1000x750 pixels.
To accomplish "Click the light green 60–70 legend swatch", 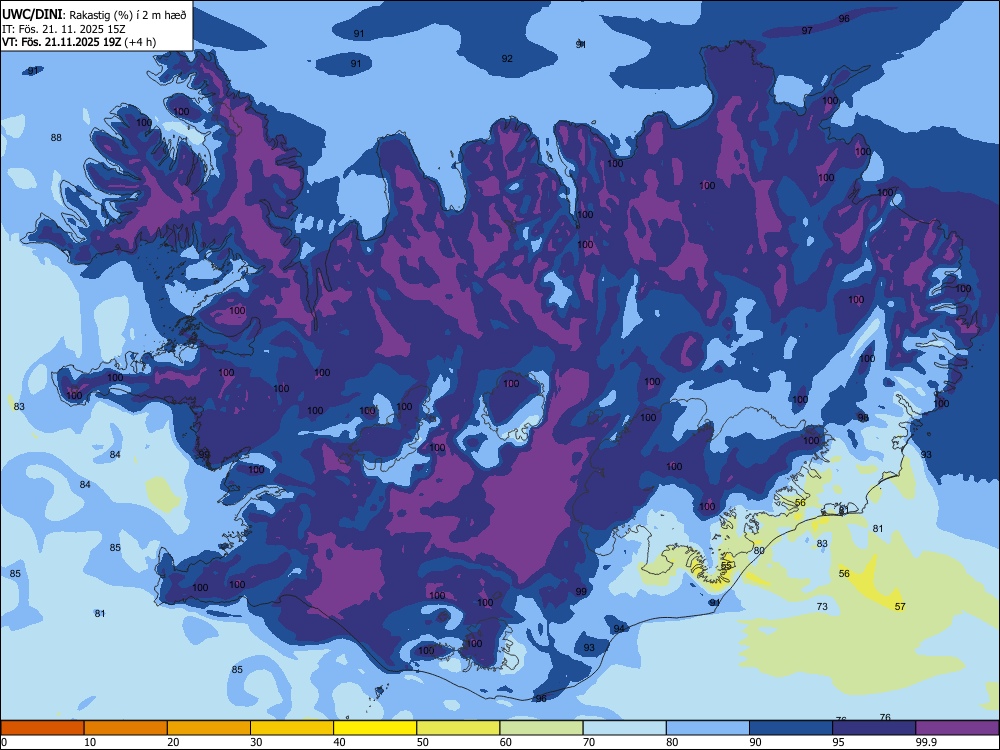I will [541, 728].
